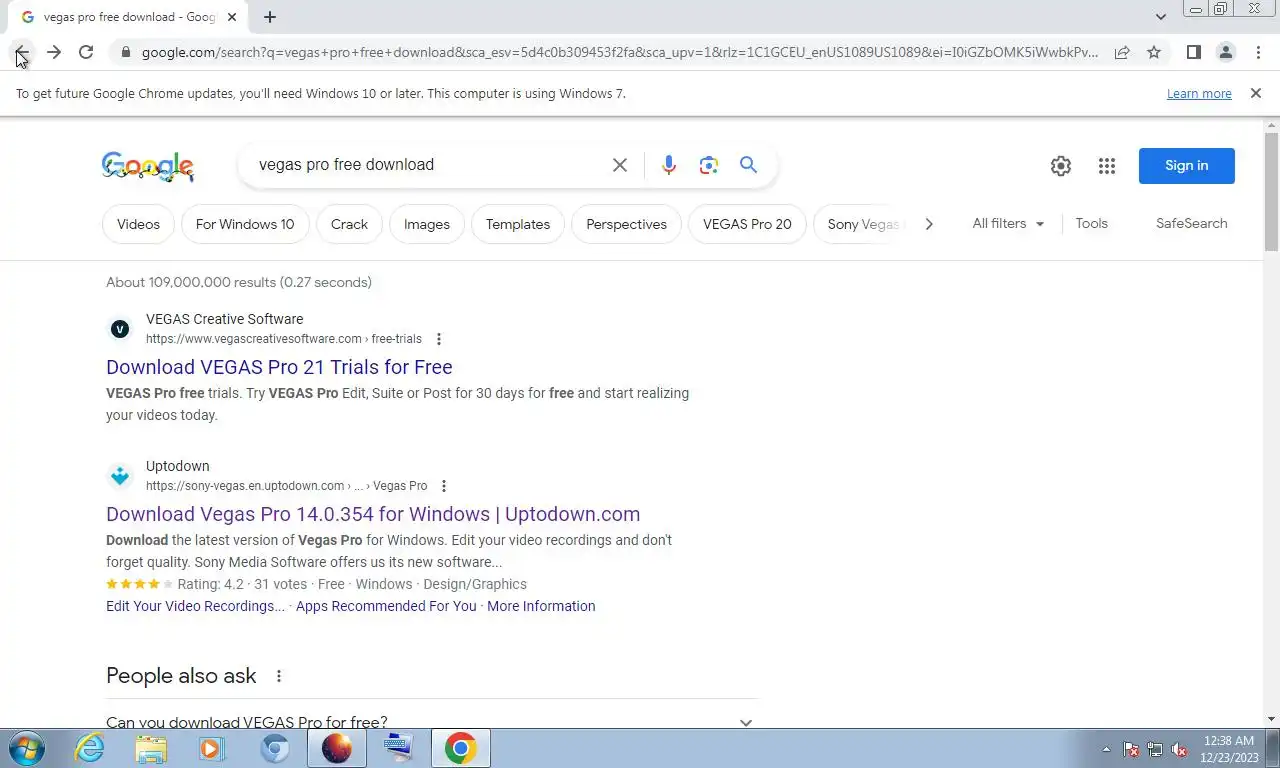The image size is (1280, 768).
Task: Open the Download VEGAS Pro 21 Trials for Free result
Action: [x=279, y=367]
